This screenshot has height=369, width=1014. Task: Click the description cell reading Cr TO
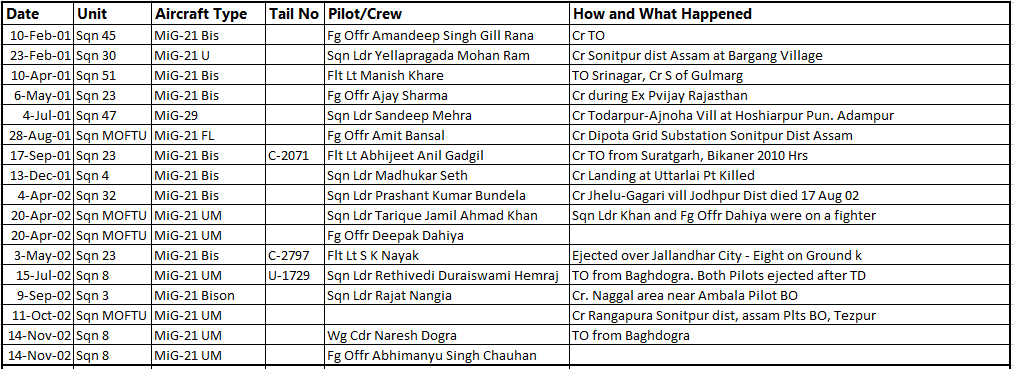point(791,36)
